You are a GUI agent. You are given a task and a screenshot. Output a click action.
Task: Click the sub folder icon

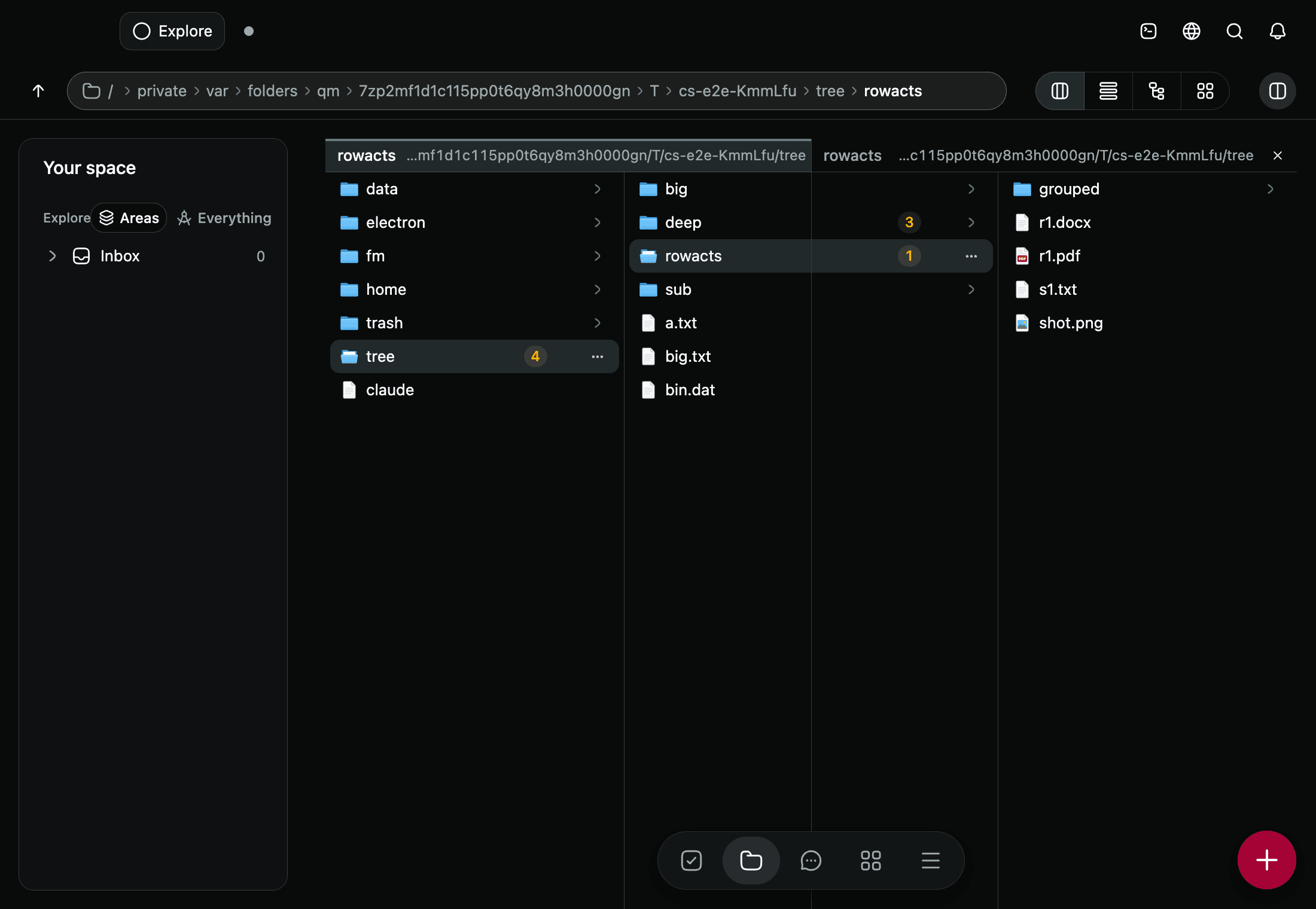tap(648, 289)
